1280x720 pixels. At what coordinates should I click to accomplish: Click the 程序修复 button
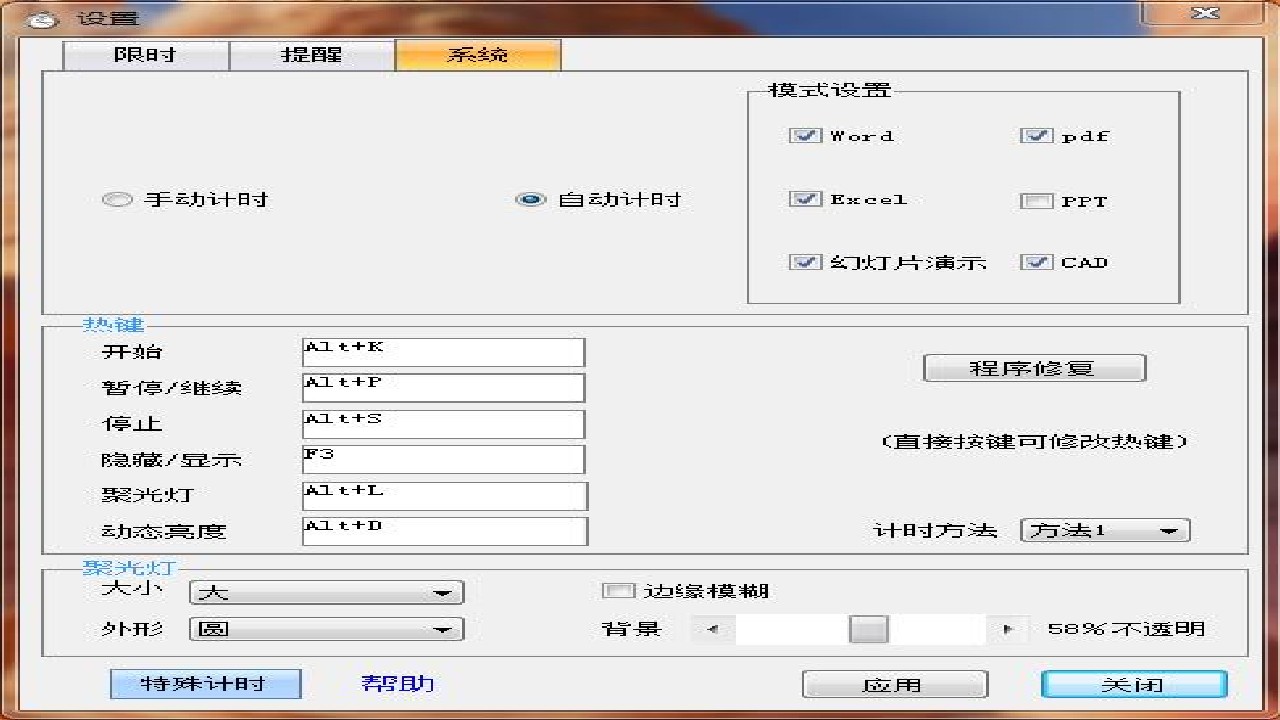(1034, 367)
